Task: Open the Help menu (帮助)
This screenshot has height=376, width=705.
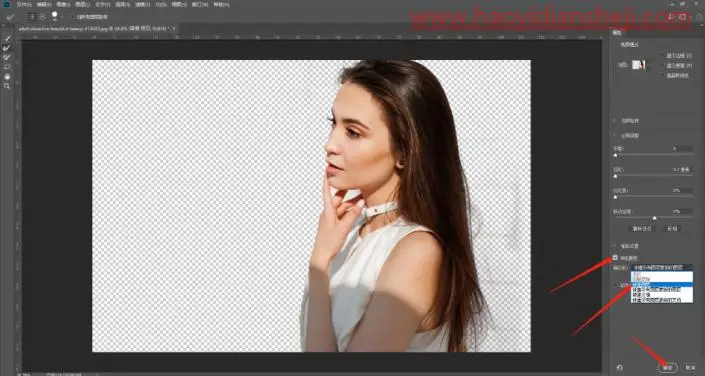Action: click(221, 5)
